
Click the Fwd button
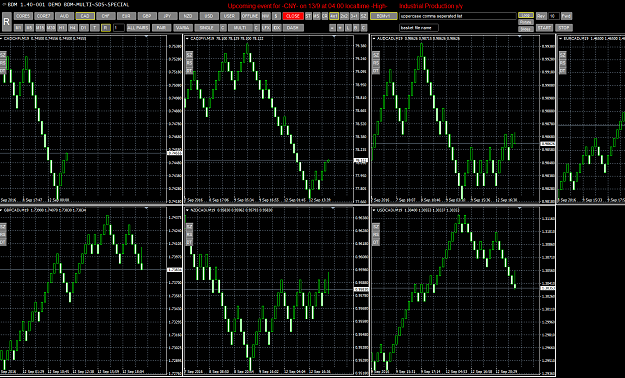pyautogui.click(x=566, y=16)
